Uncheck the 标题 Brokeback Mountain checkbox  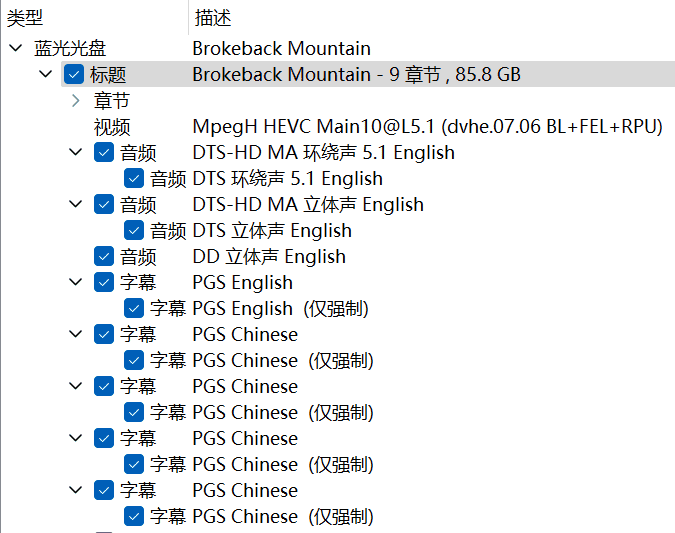[x=73, y=74]
